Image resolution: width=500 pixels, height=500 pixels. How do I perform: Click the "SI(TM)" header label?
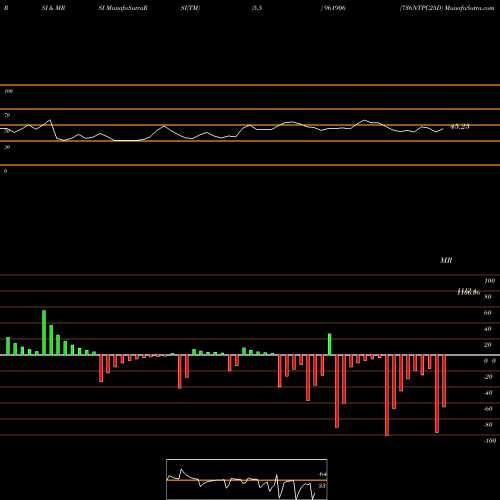pyautogui.click(x=190, y=8)
